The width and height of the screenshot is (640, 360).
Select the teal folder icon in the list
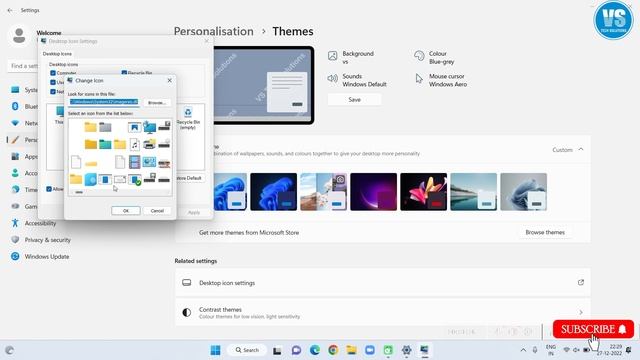105,144
